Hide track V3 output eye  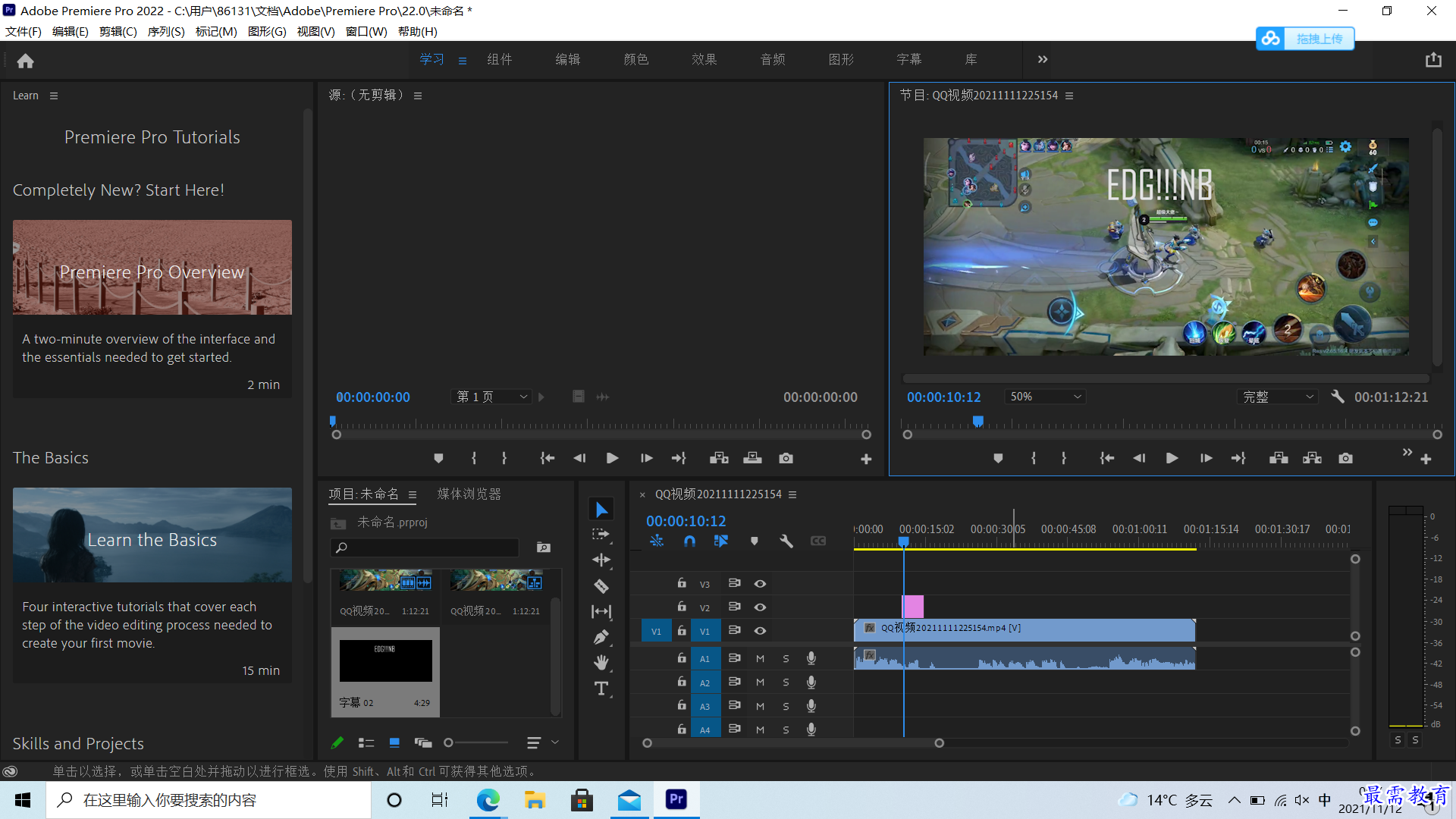point(760,583)
